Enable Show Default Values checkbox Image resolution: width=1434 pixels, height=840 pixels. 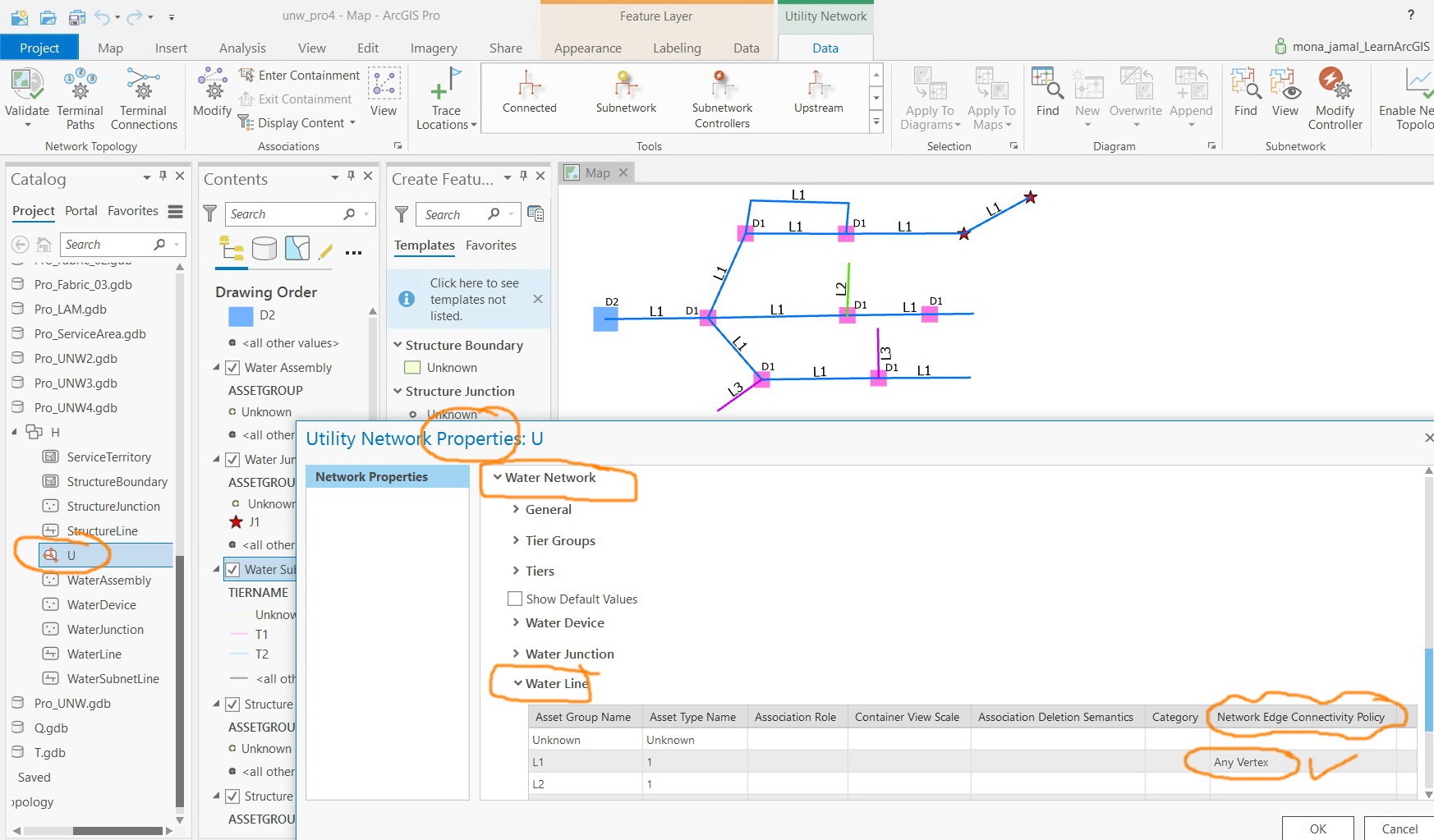click(x=515, y=599)
